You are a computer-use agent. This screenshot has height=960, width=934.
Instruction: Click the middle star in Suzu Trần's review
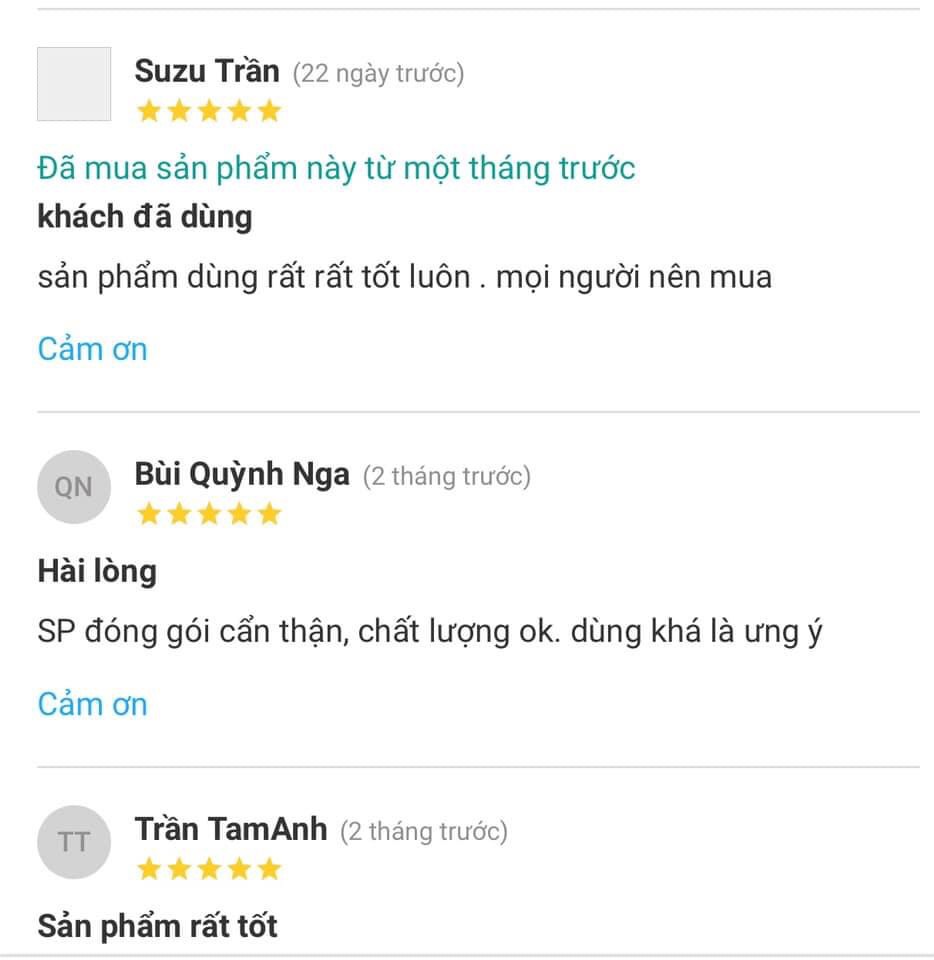point(208,110)
